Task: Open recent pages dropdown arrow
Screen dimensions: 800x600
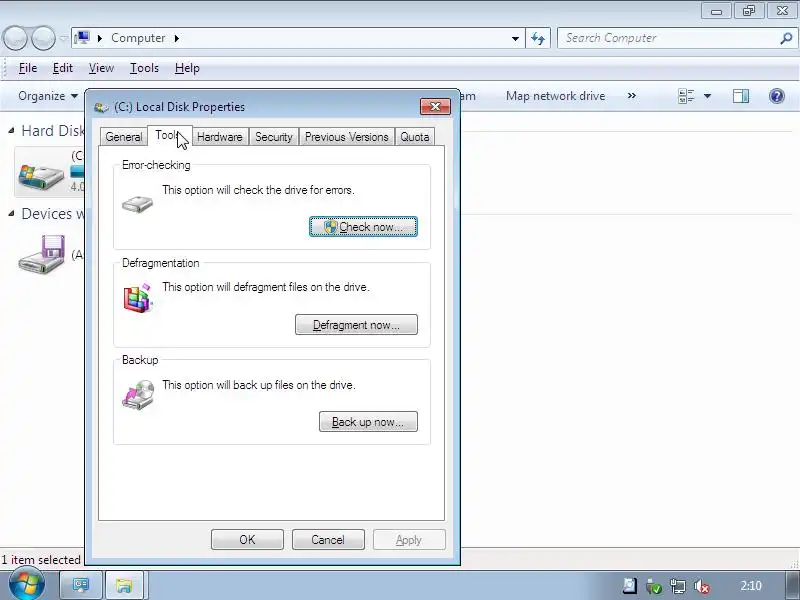Action: click(x=63, y=38)
